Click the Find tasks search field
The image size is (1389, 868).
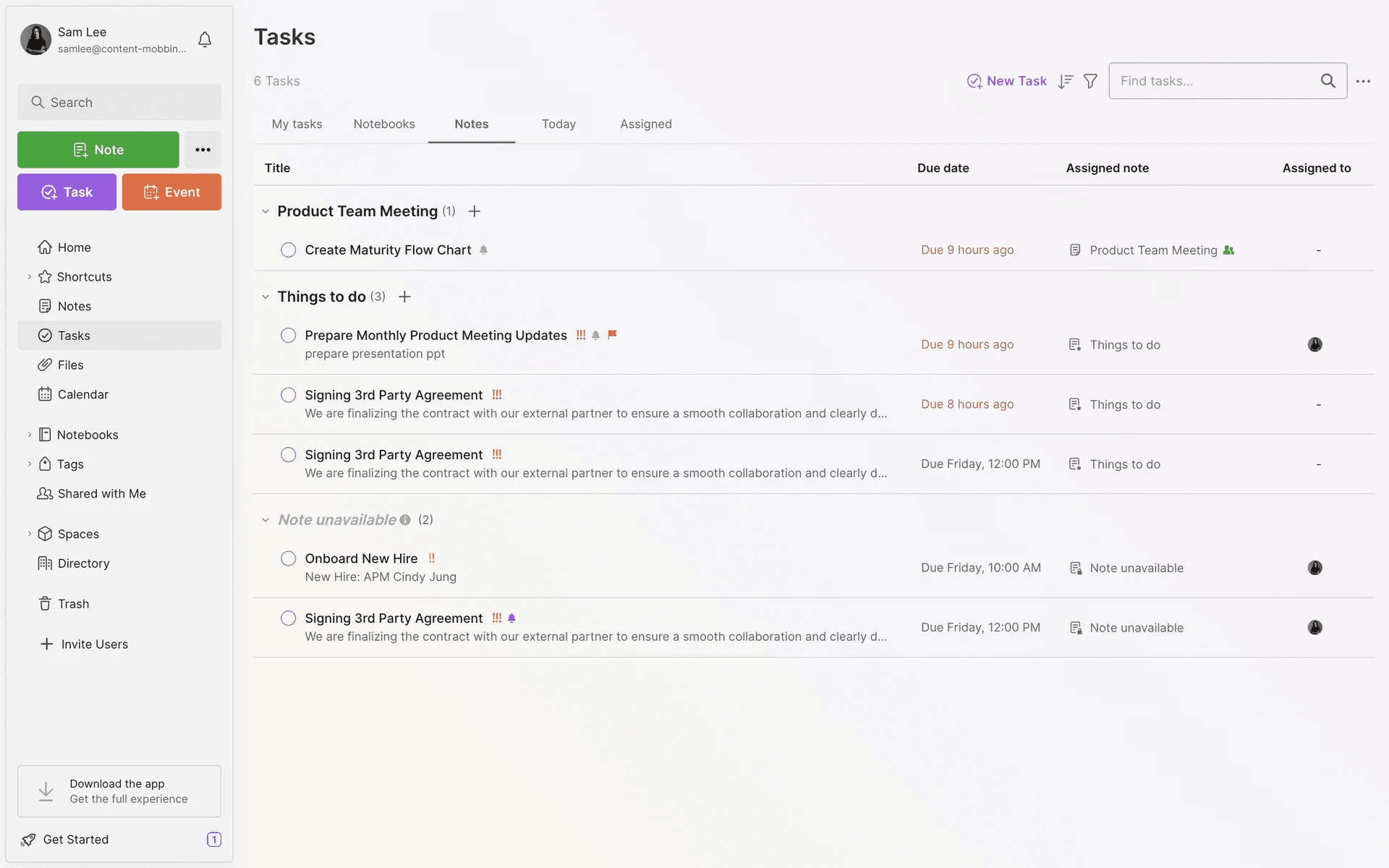click(1215, 81)
